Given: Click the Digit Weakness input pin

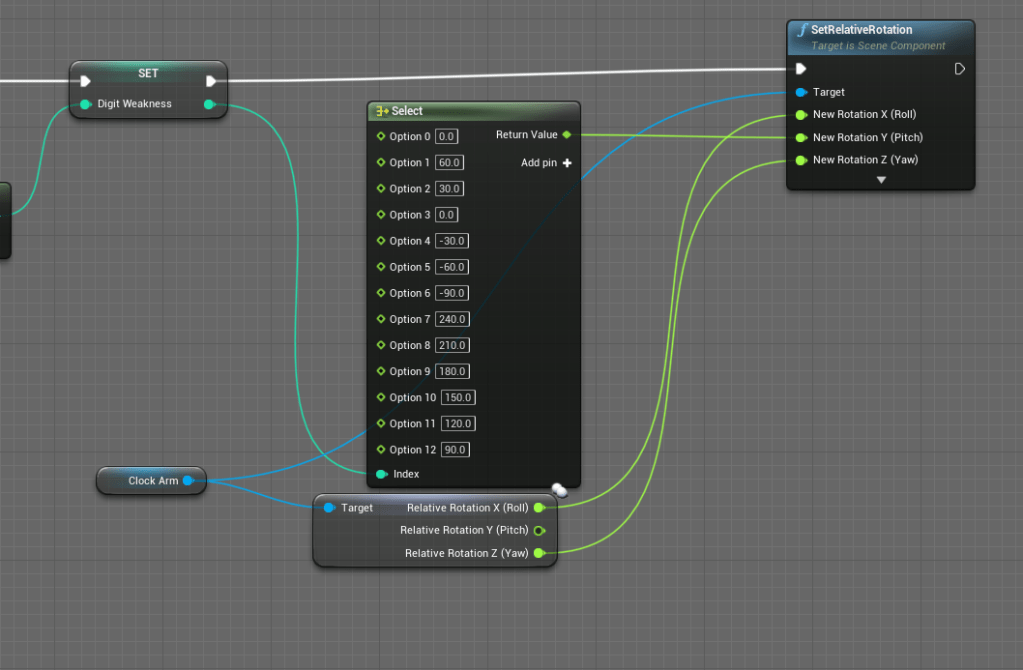Looking at the screenshot, I should (x=86, y=104).
